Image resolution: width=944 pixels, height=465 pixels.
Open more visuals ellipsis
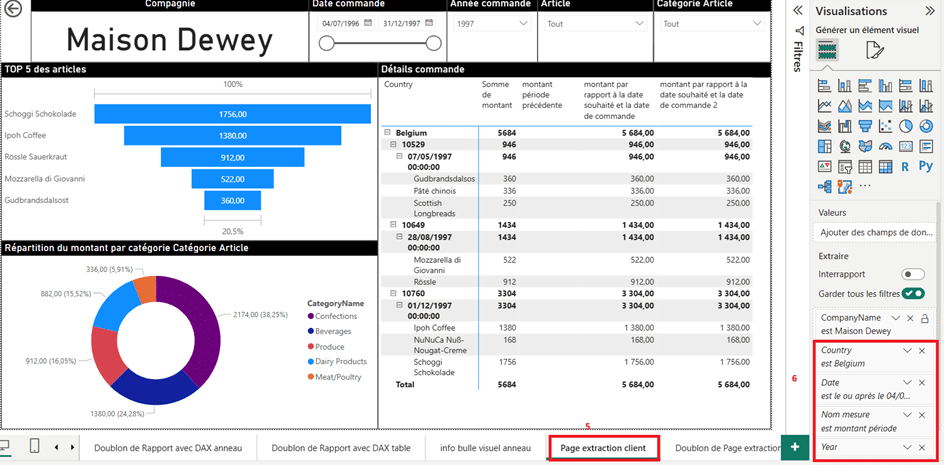click(x=865, y=186)
